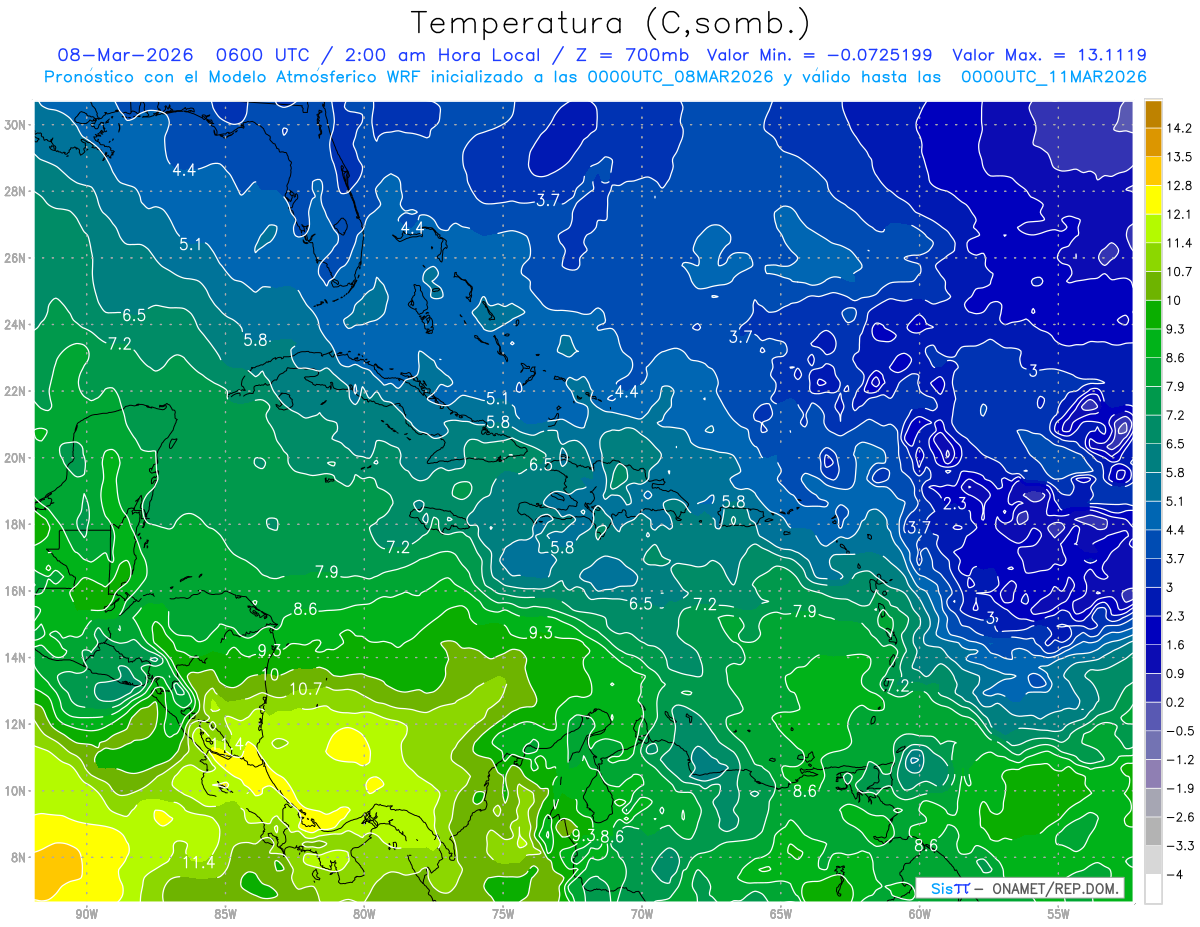
Task: Click the -1.9 colorbar scale label
Action: [1180, 788]
